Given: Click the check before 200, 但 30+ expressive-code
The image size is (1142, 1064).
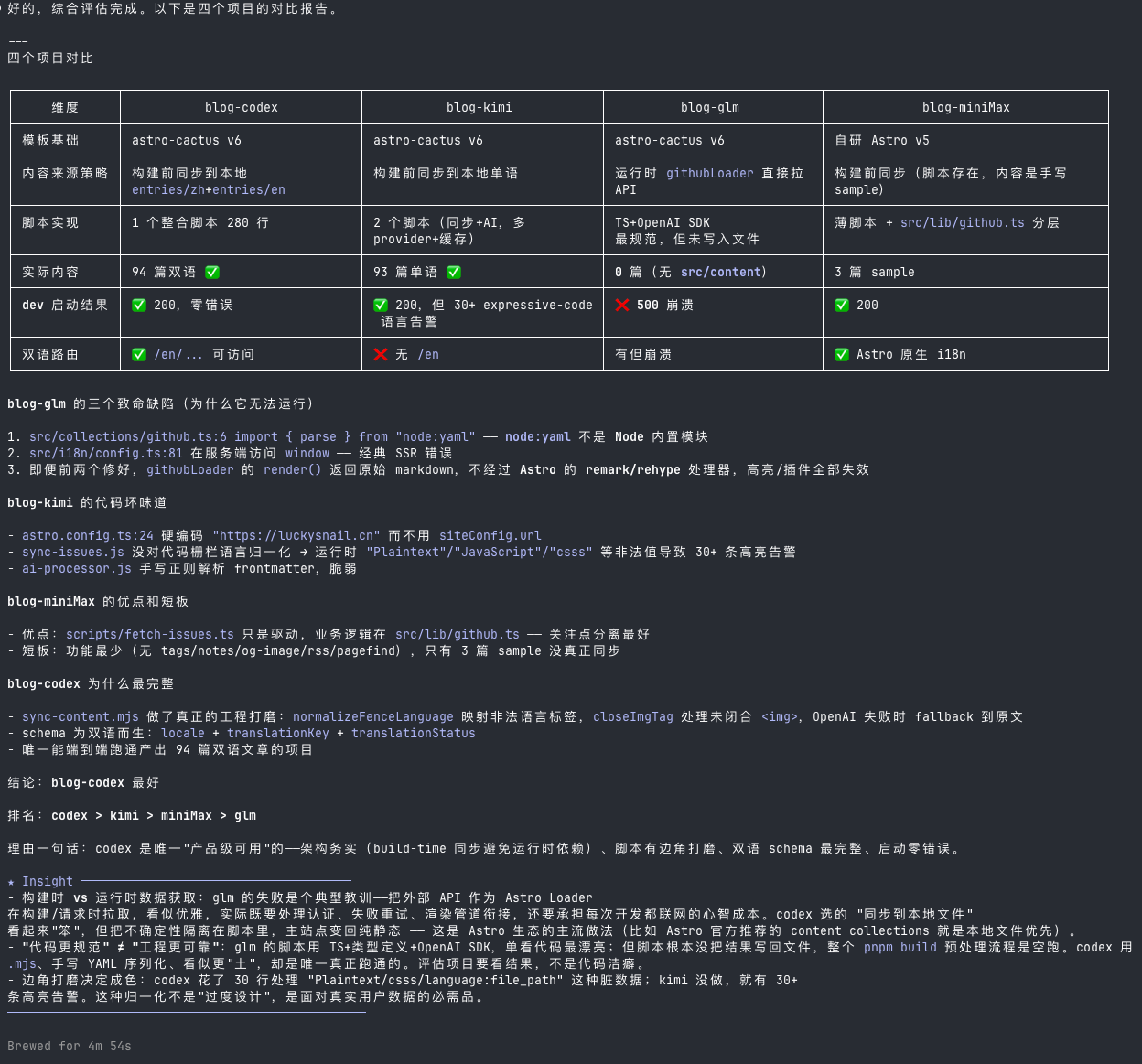Looking at the screenshot, I should [x=381, y=305].
